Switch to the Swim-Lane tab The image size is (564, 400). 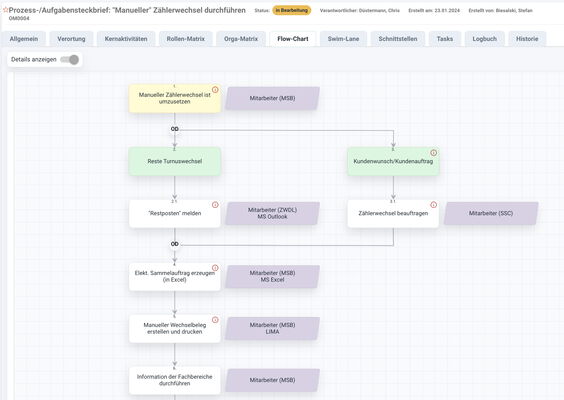[x=344, y=39]
